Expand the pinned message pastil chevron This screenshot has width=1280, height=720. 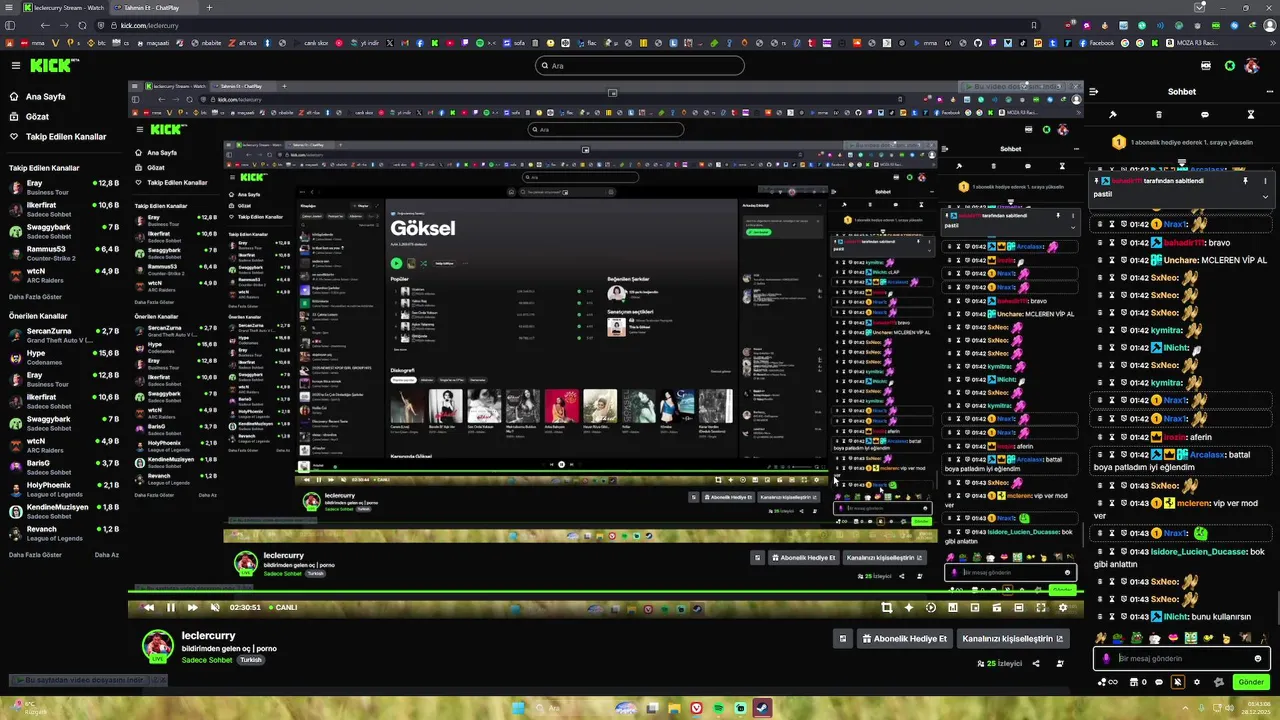pos(1265,196)
